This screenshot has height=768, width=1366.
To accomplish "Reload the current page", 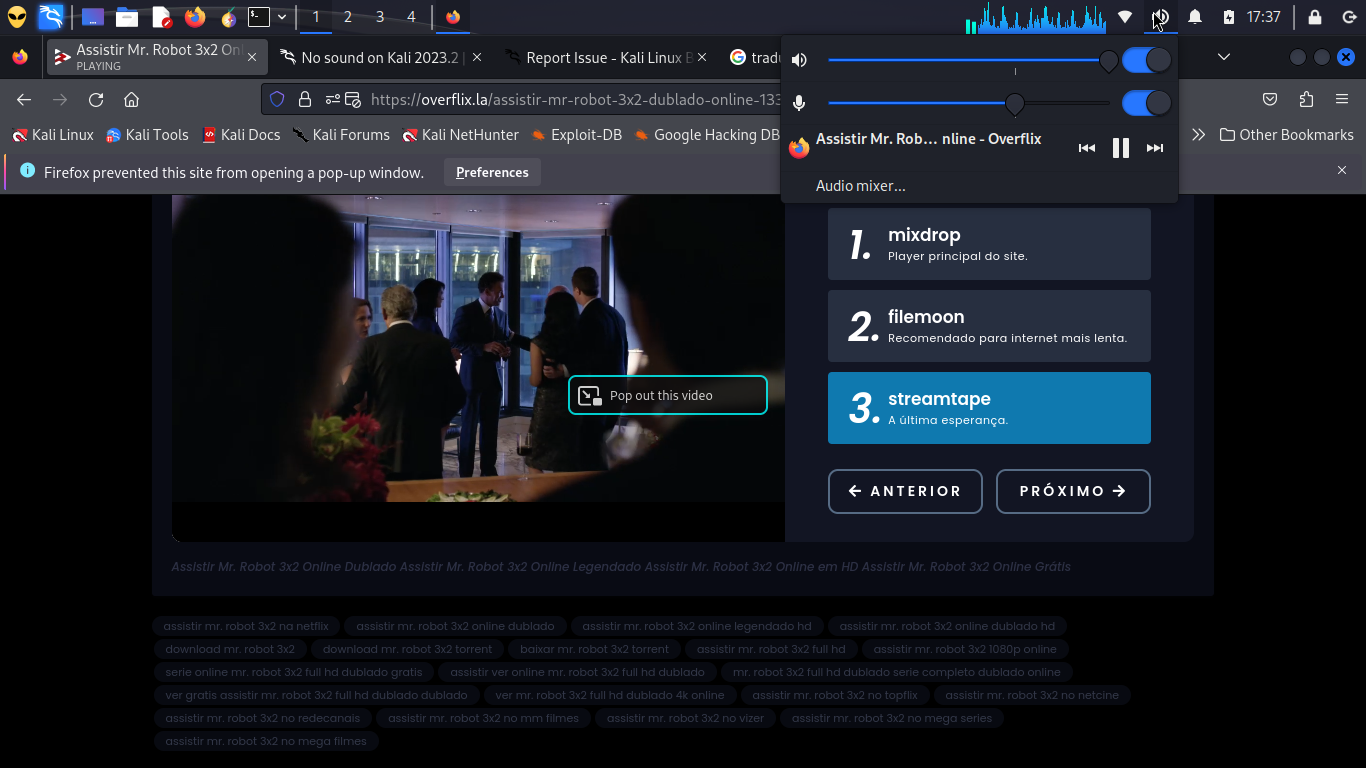I will [x=96, y=100].
